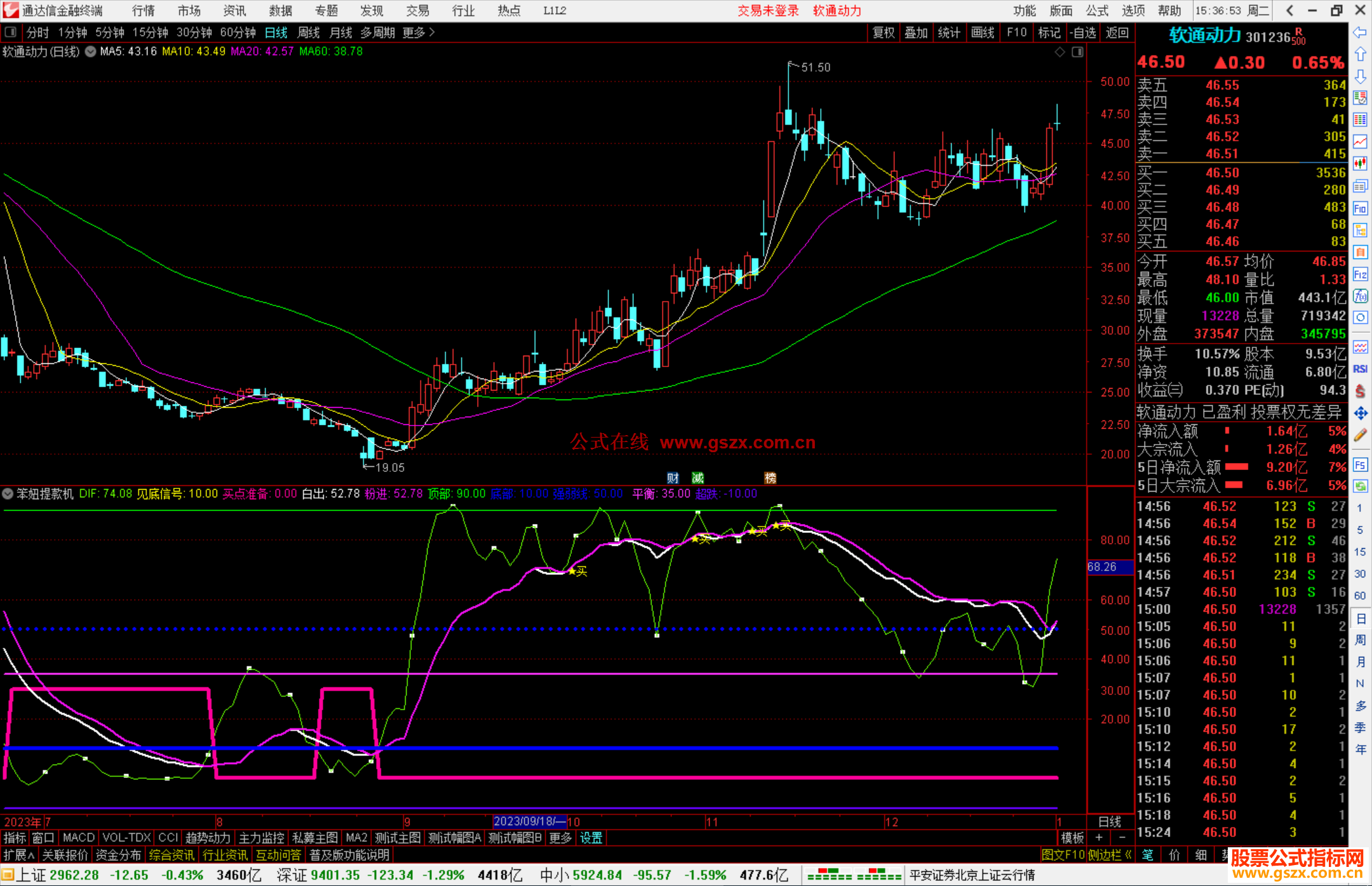Open the F10 company info sidebar icon
This screenshot has height=886, width=1372.
click(1360, 208)
